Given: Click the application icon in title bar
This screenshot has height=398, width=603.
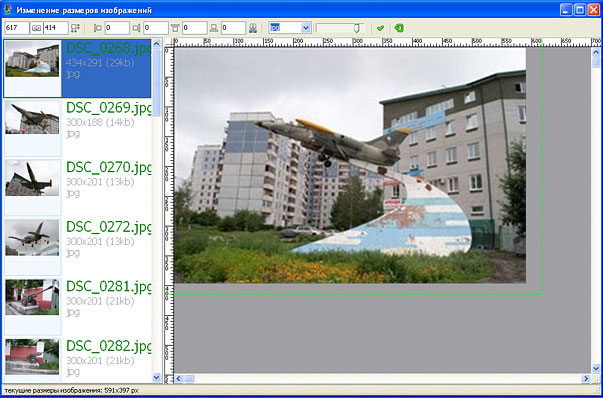Looking at the screenshot, I should (x=7, y=10).
